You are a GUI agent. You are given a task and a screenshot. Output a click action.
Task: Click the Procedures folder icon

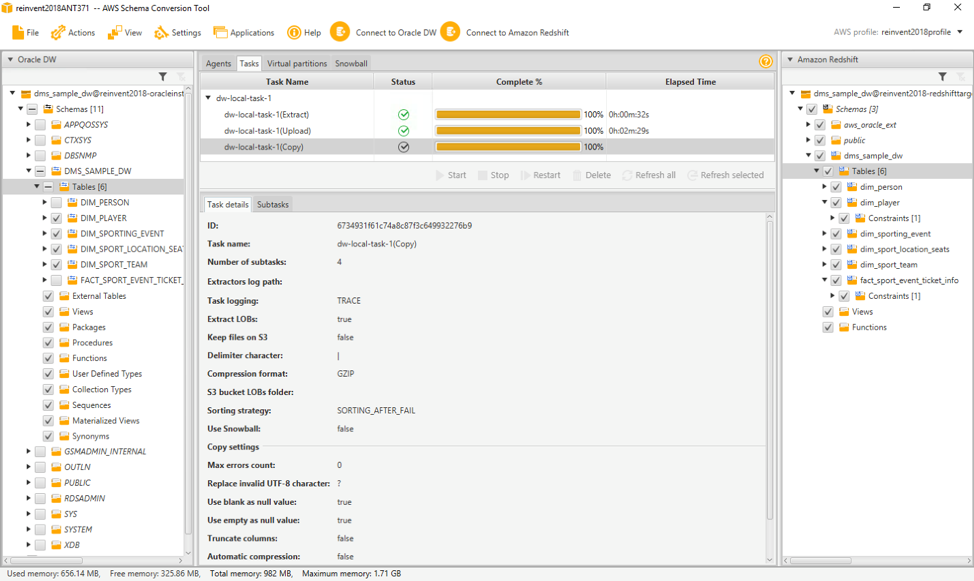[64, 343]
